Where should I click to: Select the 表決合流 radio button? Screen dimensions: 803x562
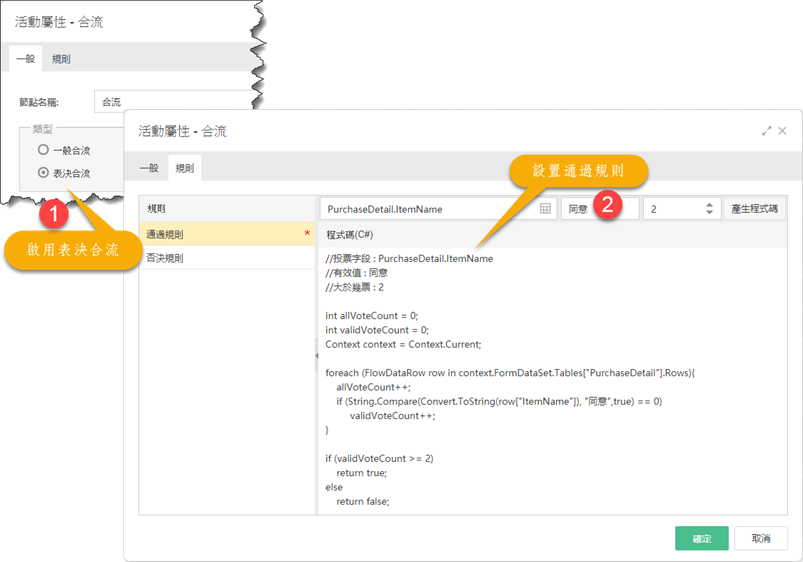click(x=43, y=173)
